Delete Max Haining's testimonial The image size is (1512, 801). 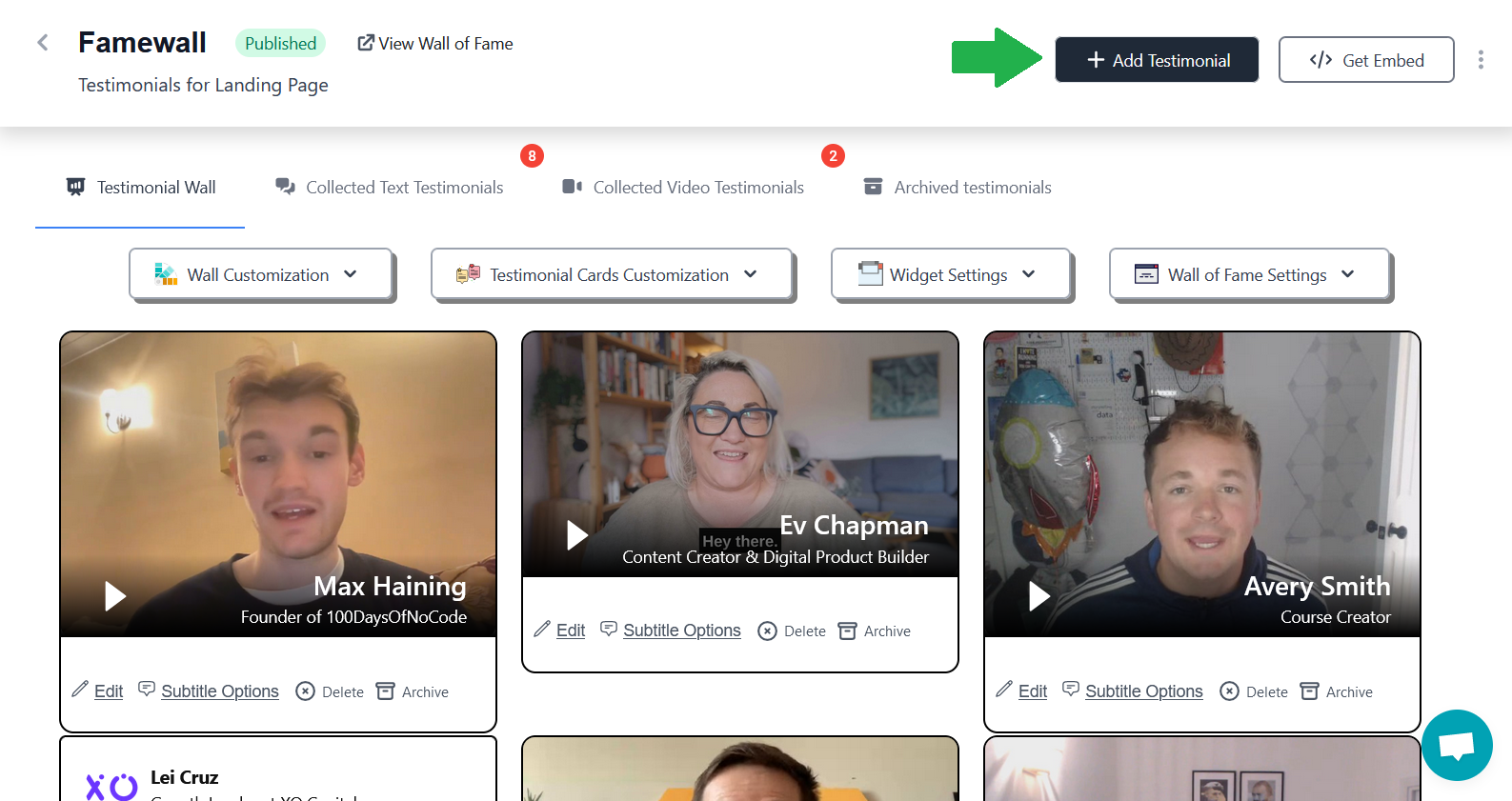tap(330, 692)
